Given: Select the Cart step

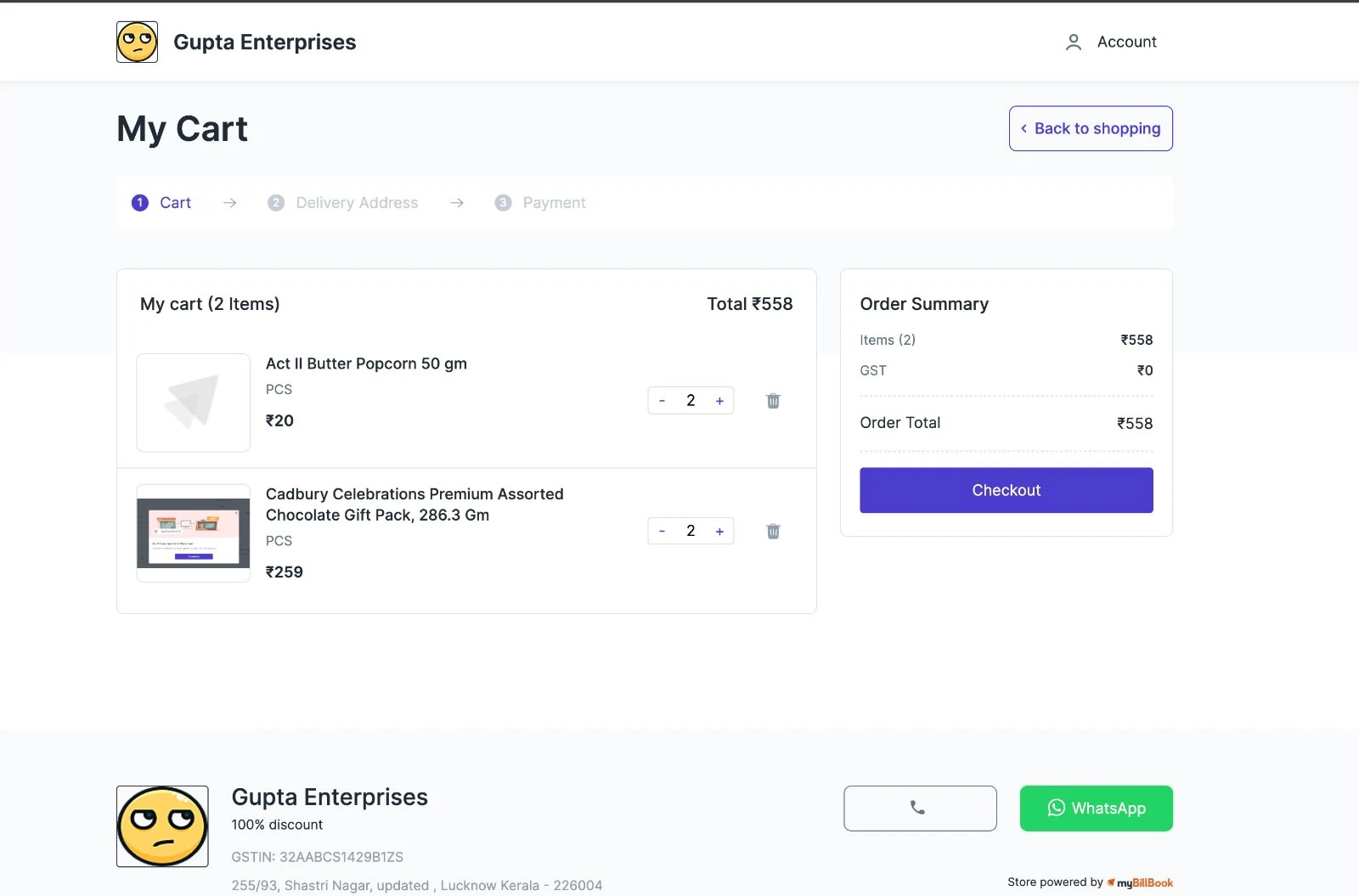Looking at the screenshot, I should click(161, 203).
